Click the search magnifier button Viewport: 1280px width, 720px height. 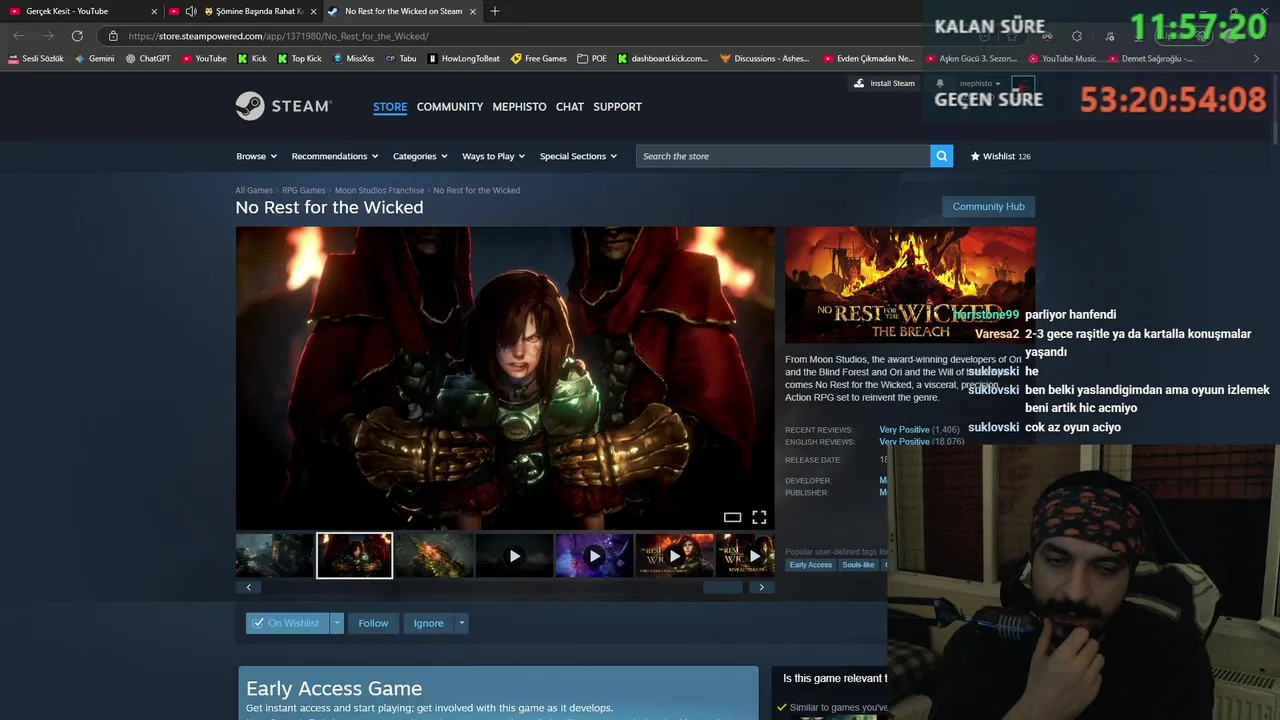(941, 156)
